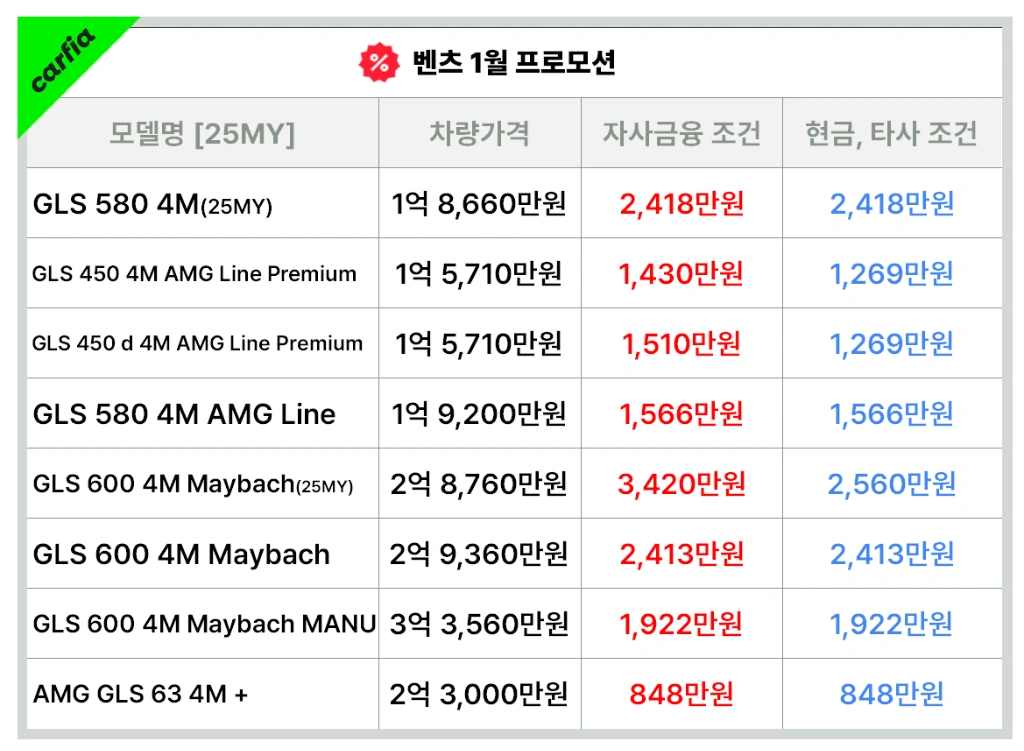Select 'GLS 450 4M AMG Line Premium' row name

195,274
